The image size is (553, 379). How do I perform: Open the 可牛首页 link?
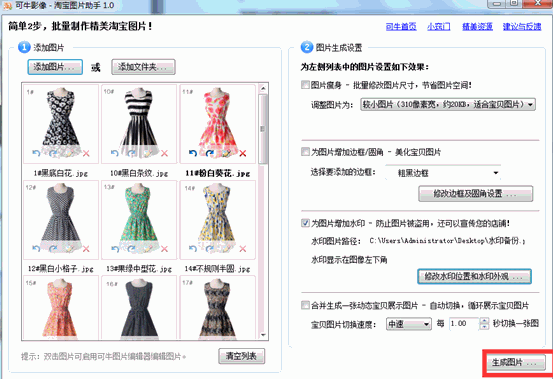click(x=401, y=26)
